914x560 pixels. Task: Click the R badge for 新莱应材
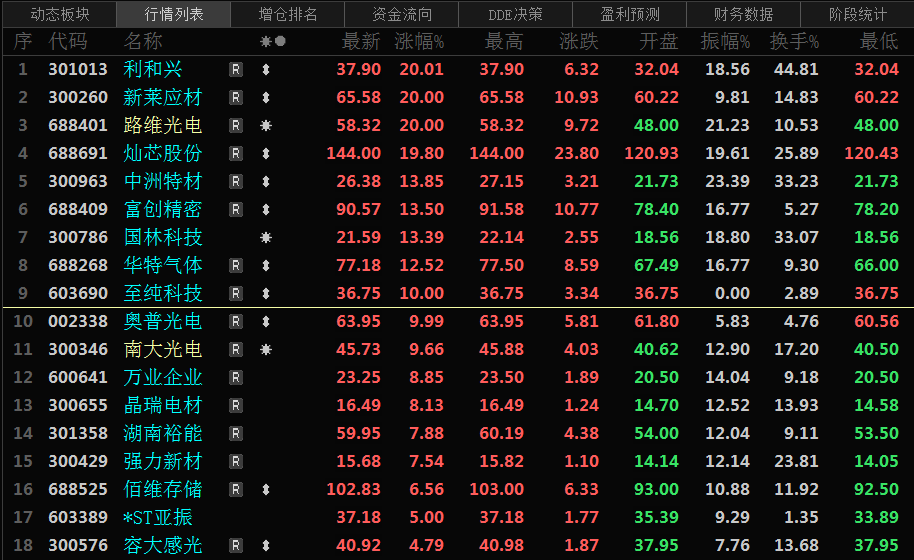click(x=235, y=98)
